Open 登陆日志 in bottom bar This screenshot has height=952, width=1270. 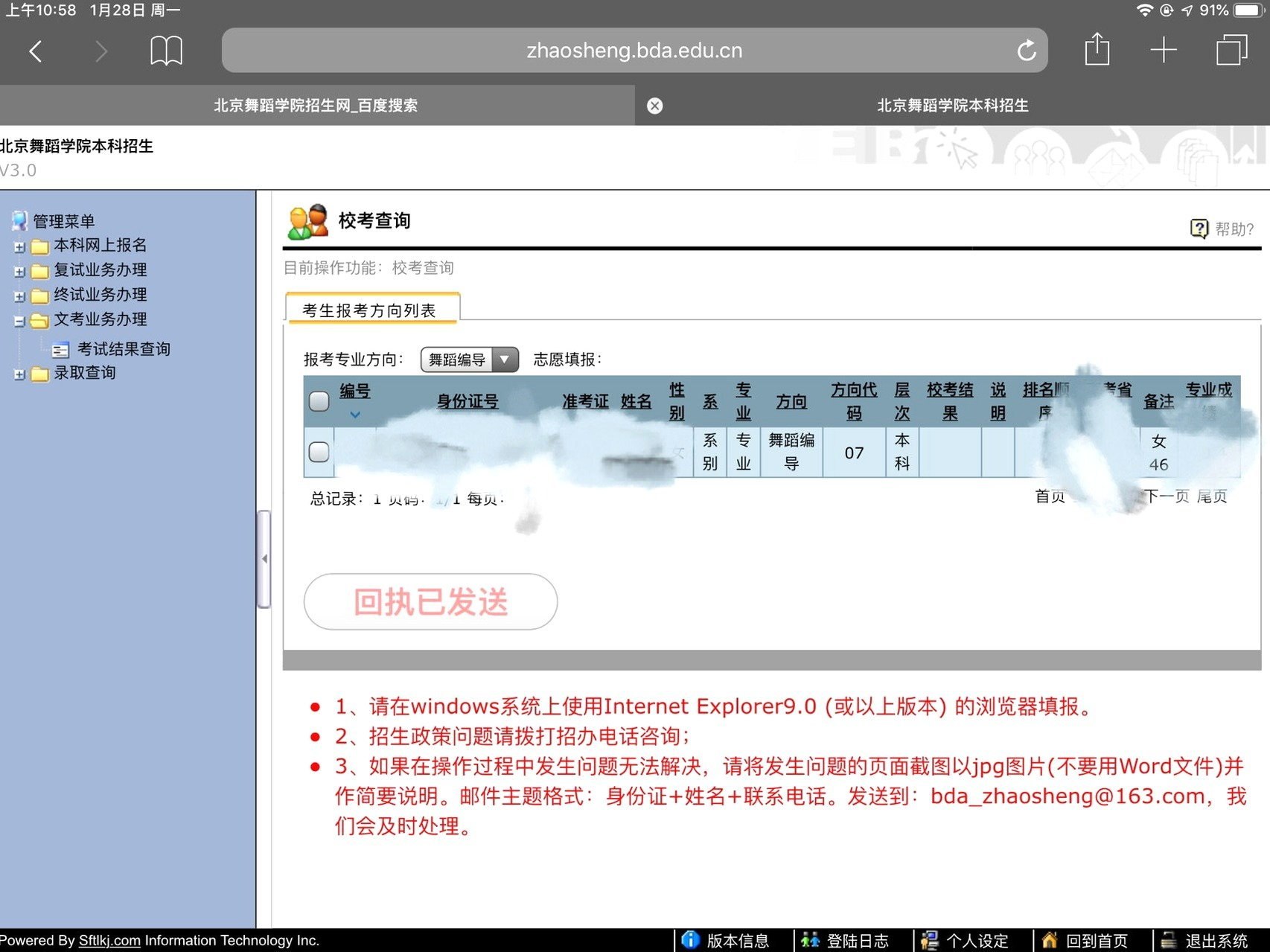[x=845, y=940]
